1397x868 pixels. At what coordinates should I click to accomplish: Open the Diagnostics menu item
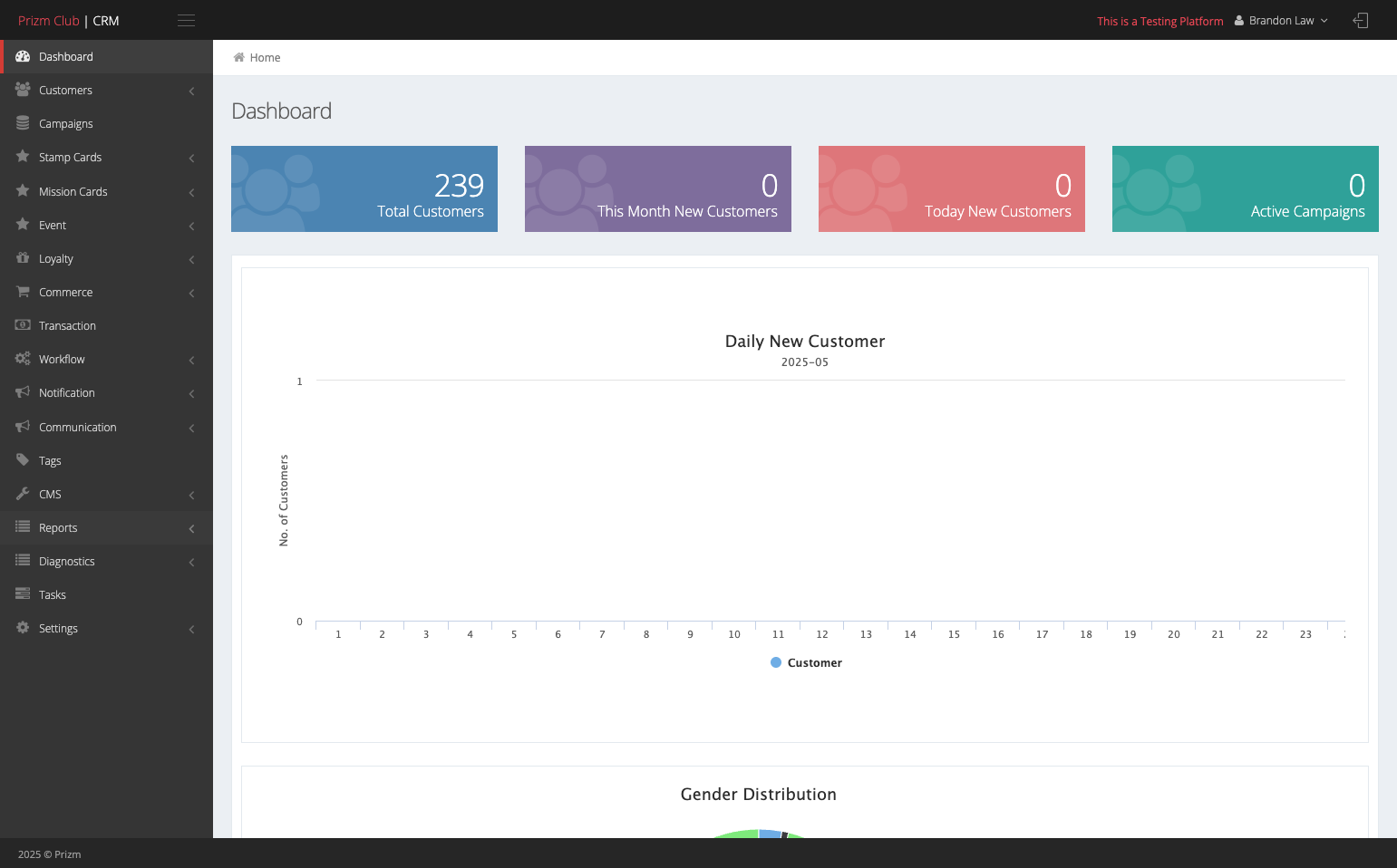coord(106,561)
